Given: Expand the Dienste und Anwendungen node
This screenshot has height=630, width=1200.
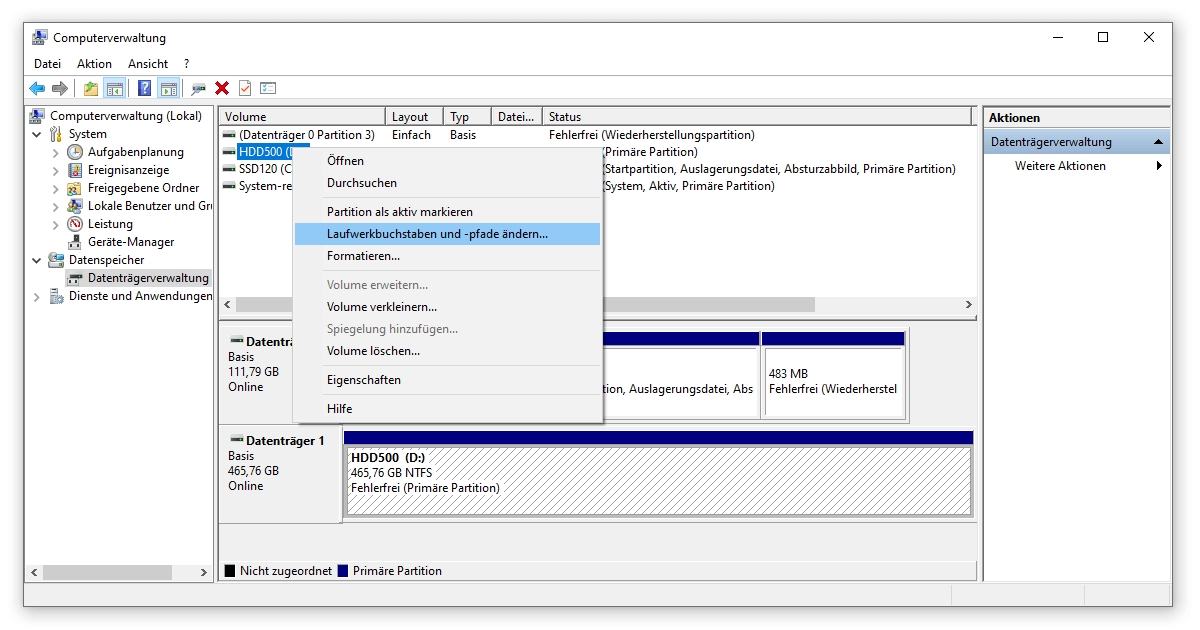Looking at the screenshot, I should (37, 296).
